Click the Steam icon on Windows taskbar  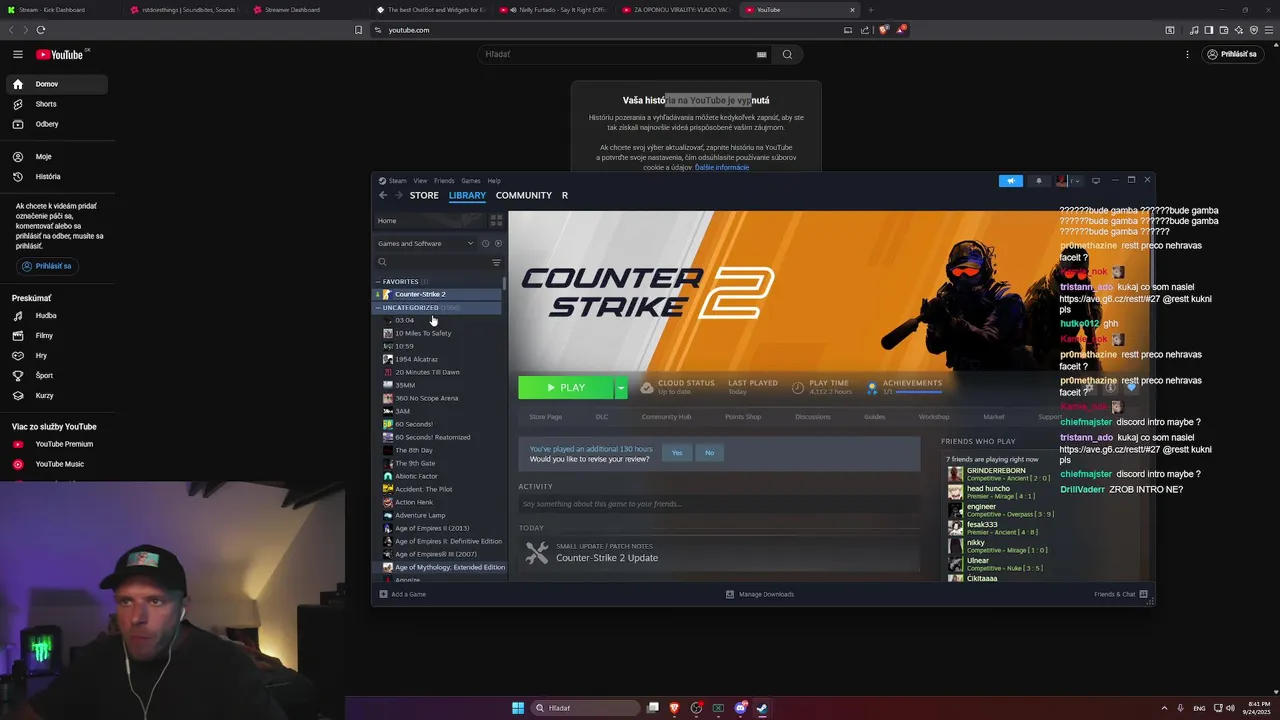(762, 708)
